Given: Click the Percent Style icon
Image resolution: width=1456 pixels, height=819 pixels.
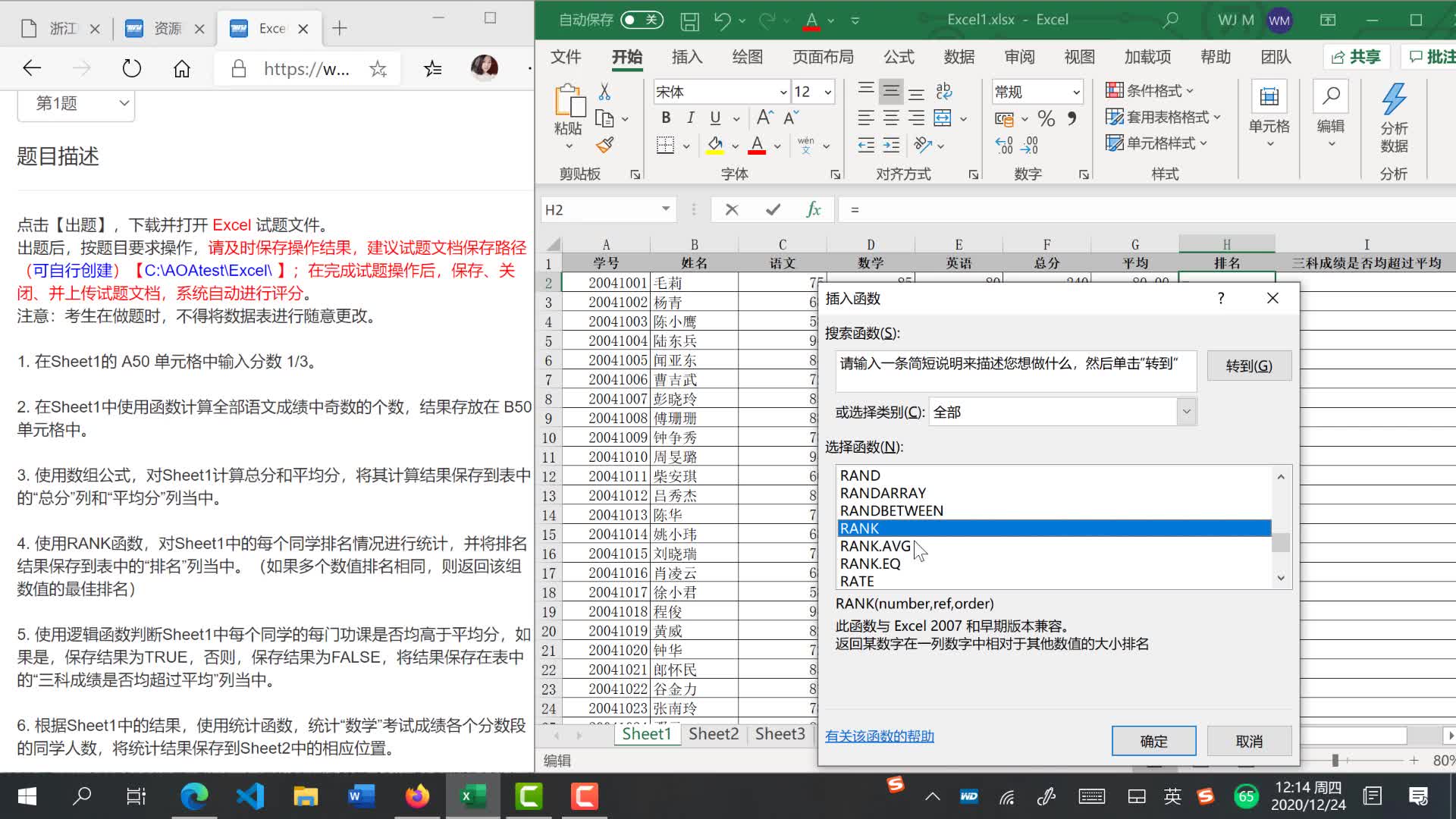Looking at the screenshot, I should point(1046,118).
